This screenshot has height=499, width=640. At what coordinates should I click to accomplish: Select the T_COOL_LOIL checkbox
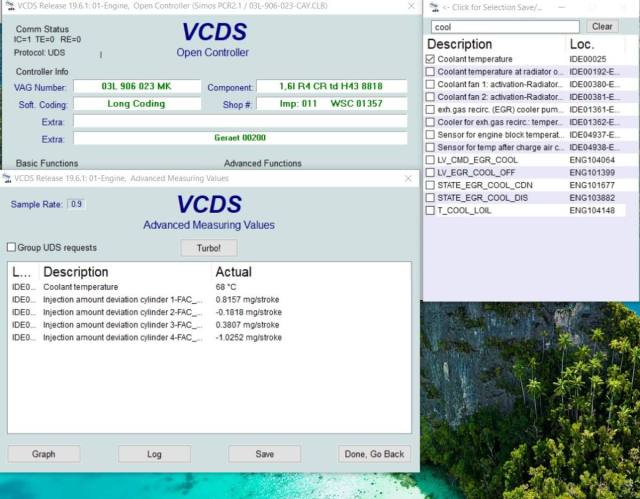point(430,210)
